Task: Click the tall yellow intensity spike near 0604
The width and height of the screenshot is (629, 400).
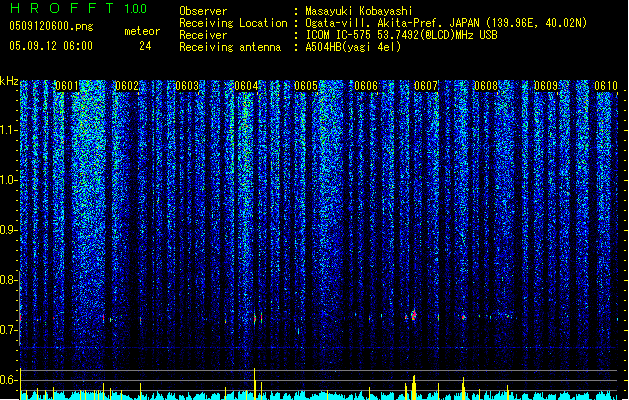Action: pos(254,383)
